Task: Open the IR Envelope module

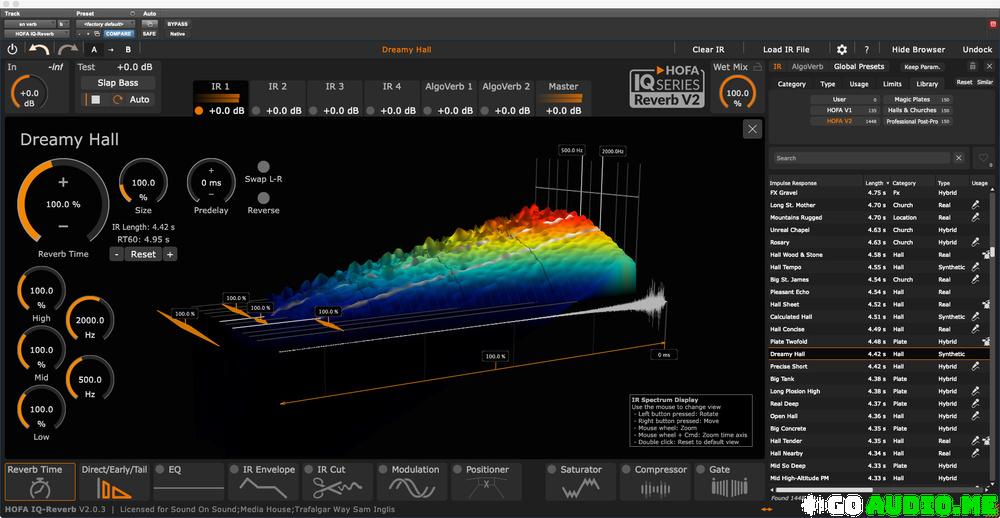Action: point(263,482)
